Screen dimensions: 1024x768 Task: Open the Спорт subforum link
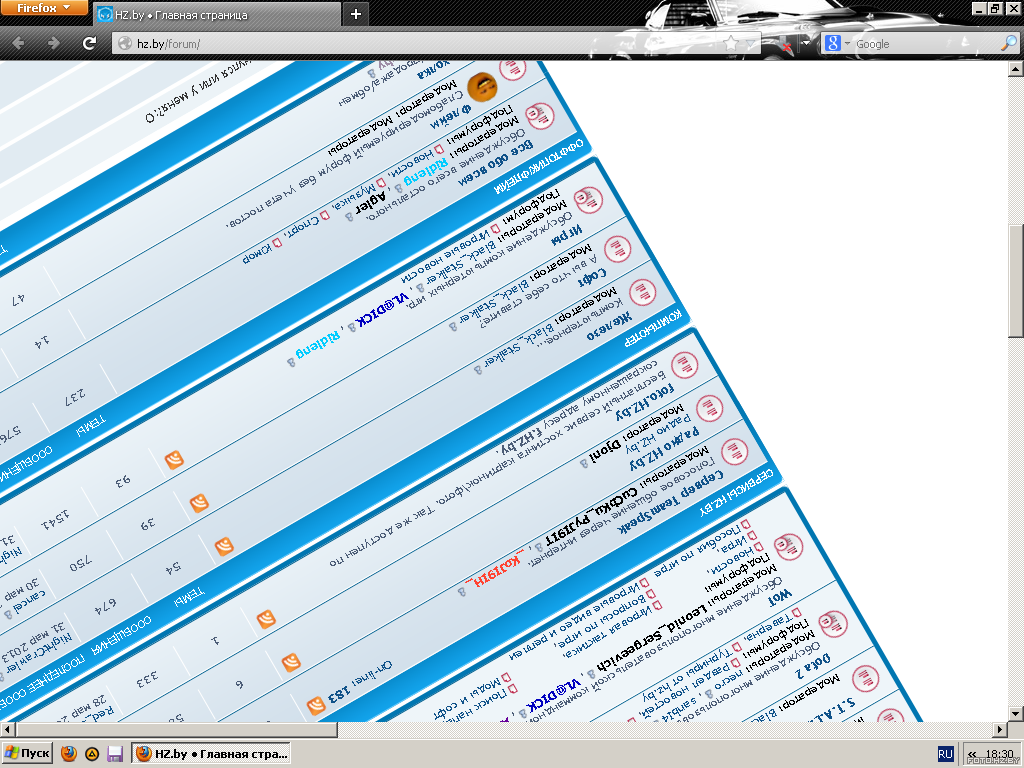[306, 225]
